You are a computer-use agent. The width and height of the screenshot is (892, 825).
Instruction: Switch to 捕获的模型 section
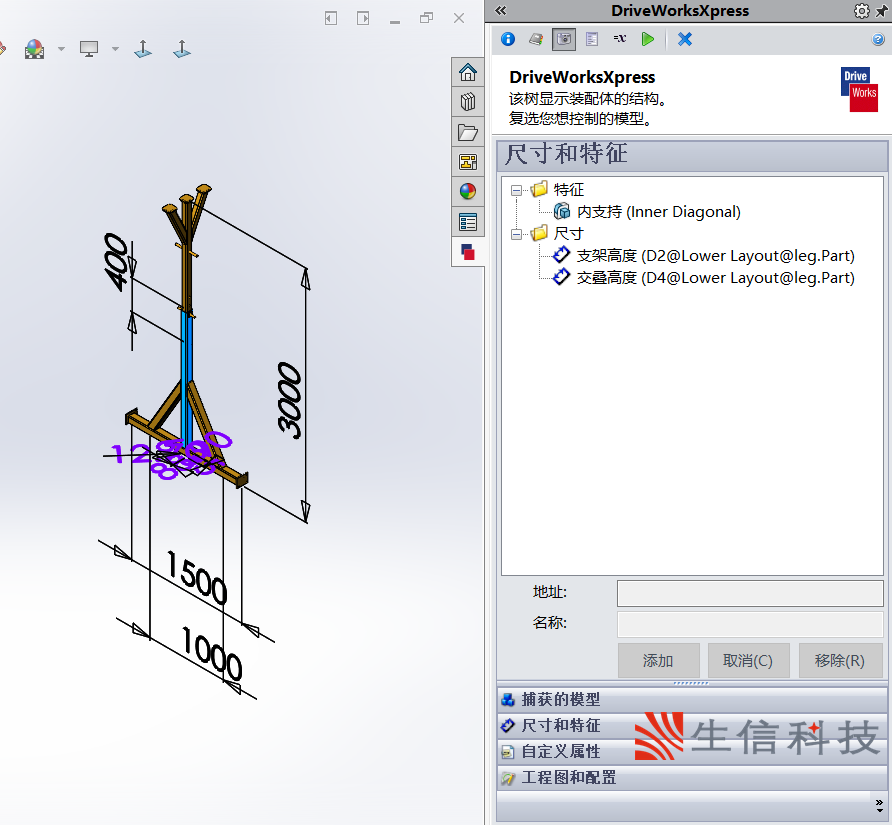pyautogui.click(x=692, y=699)
